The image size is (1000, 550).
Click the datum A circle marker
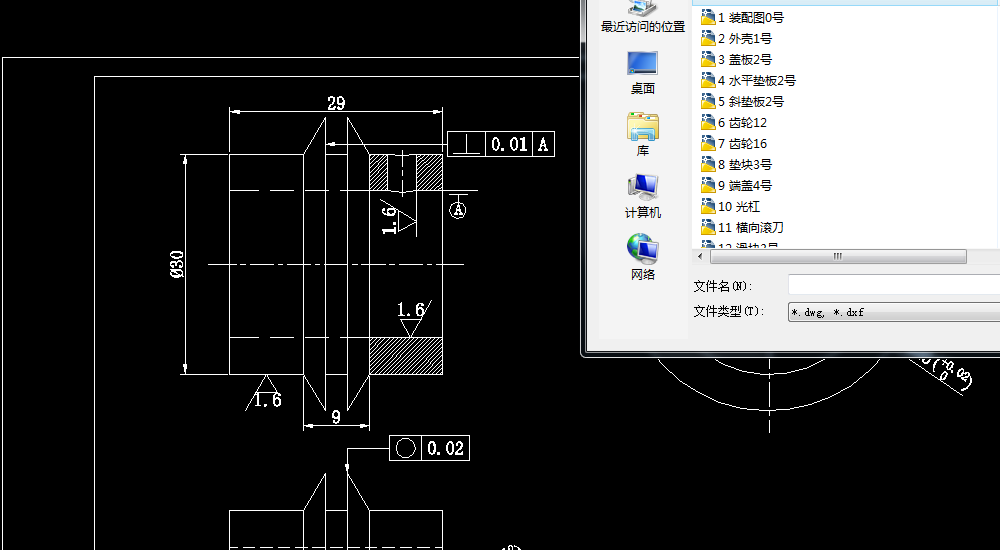(458, 210)
